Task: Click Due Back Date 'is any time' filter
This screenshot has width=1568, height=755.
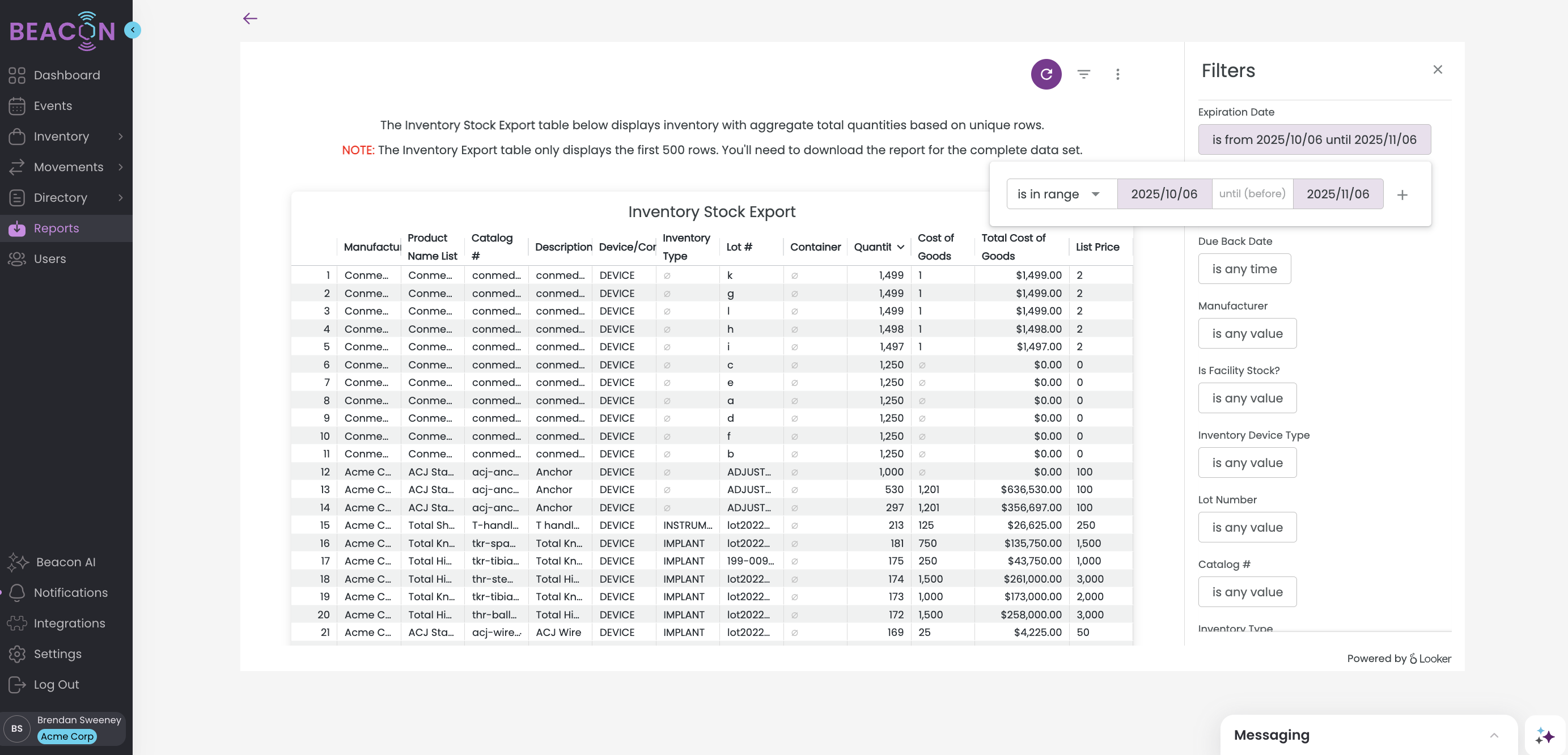Action: (1244, 269)
